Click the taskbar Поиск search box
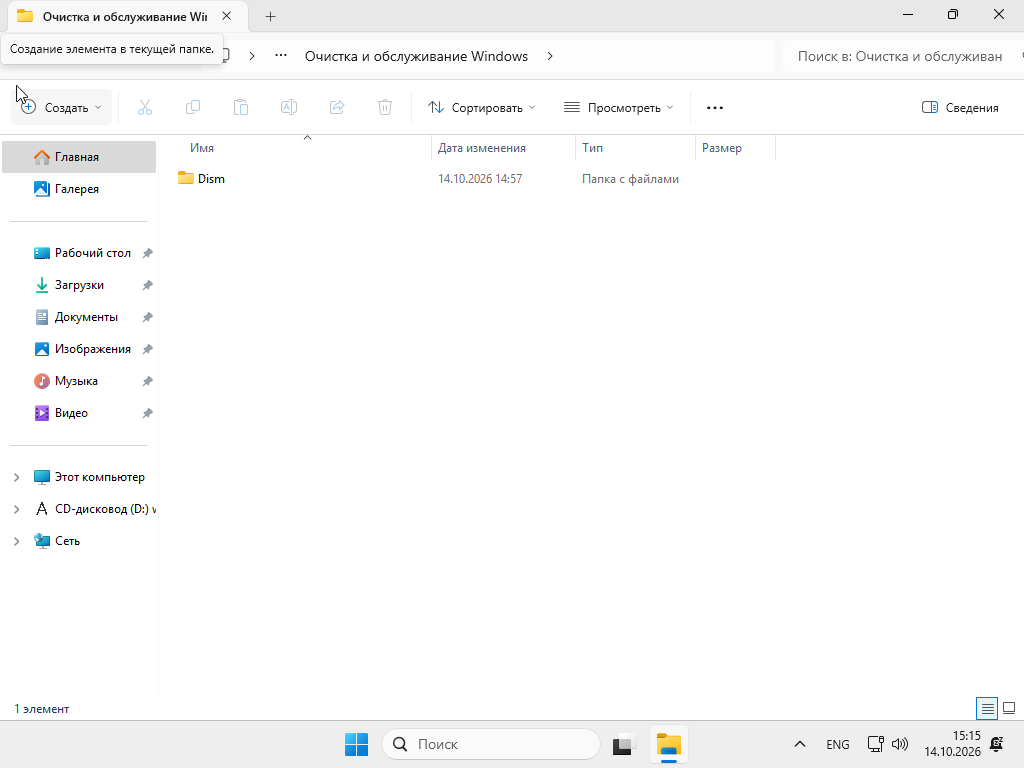This screenshot has height=768, width=1024. (490, 744)
